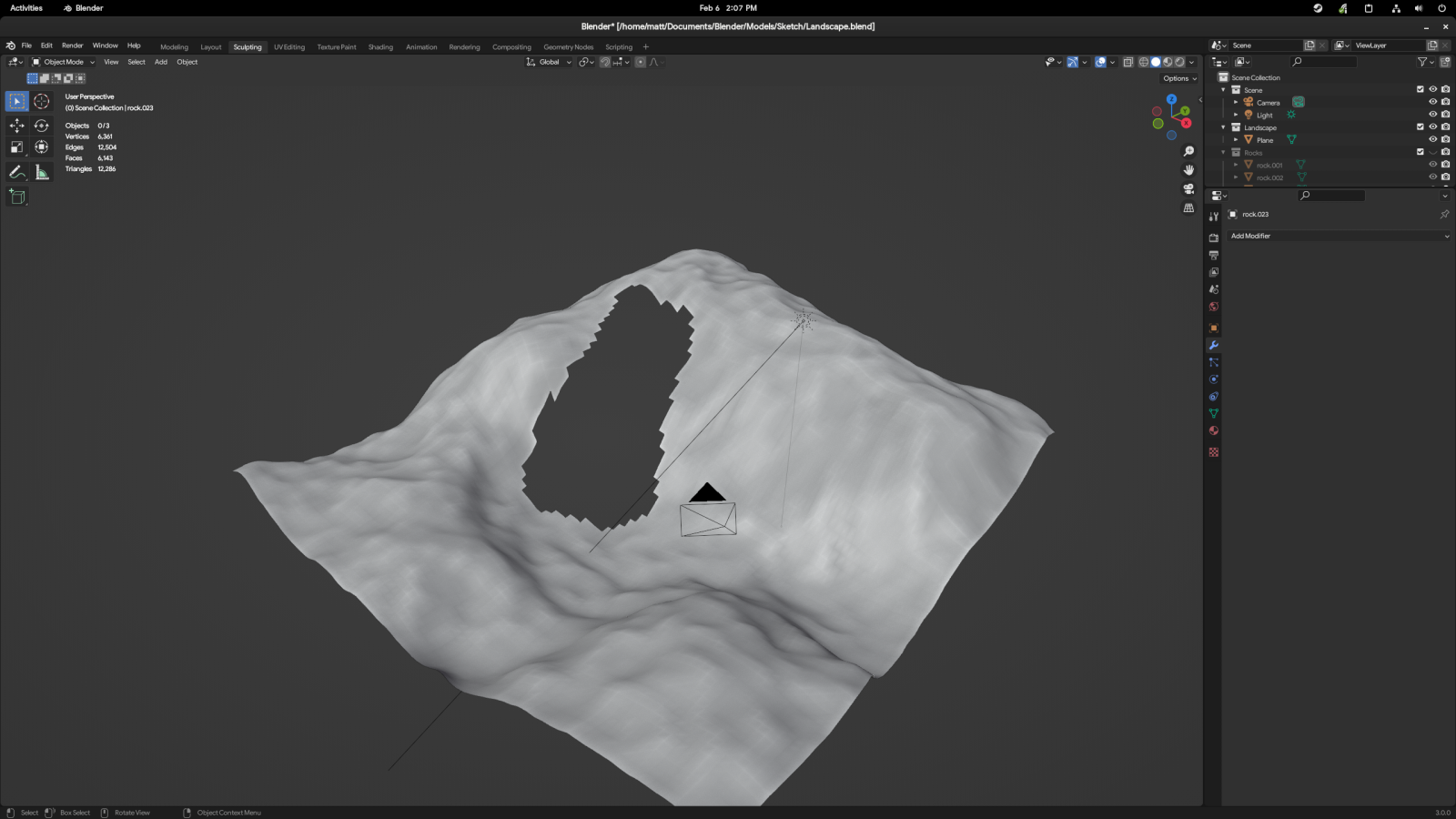Image resolution: width=1456 pixels, height=819 pixels.
Task: Expand the Camera tree item
Action: 1236,102
